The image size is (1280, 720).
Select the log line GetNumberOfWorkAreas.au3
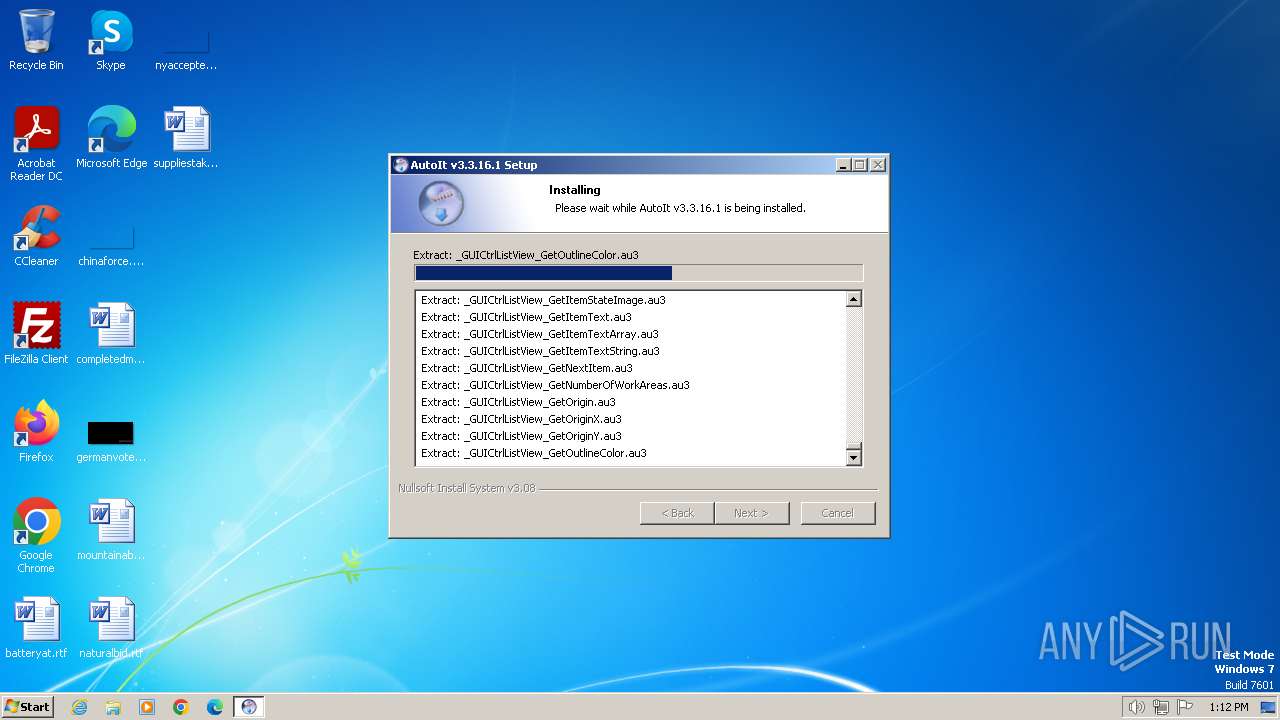pyautogui.click(x=555, y=385)
